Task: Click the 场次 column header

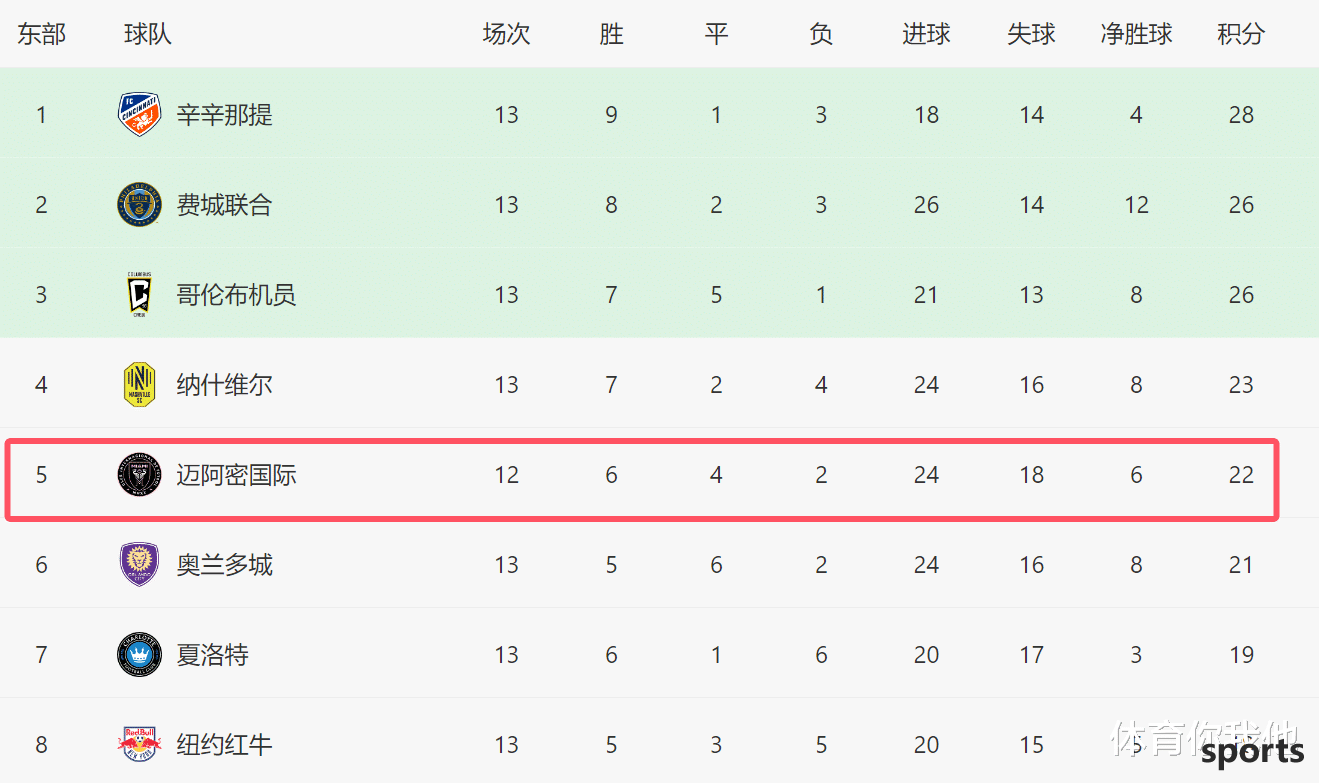Action: 506,34
